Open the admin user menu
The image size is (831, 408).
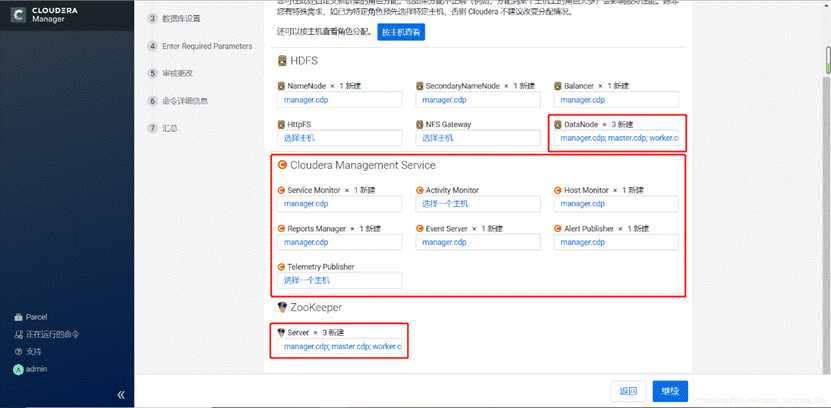30,369
